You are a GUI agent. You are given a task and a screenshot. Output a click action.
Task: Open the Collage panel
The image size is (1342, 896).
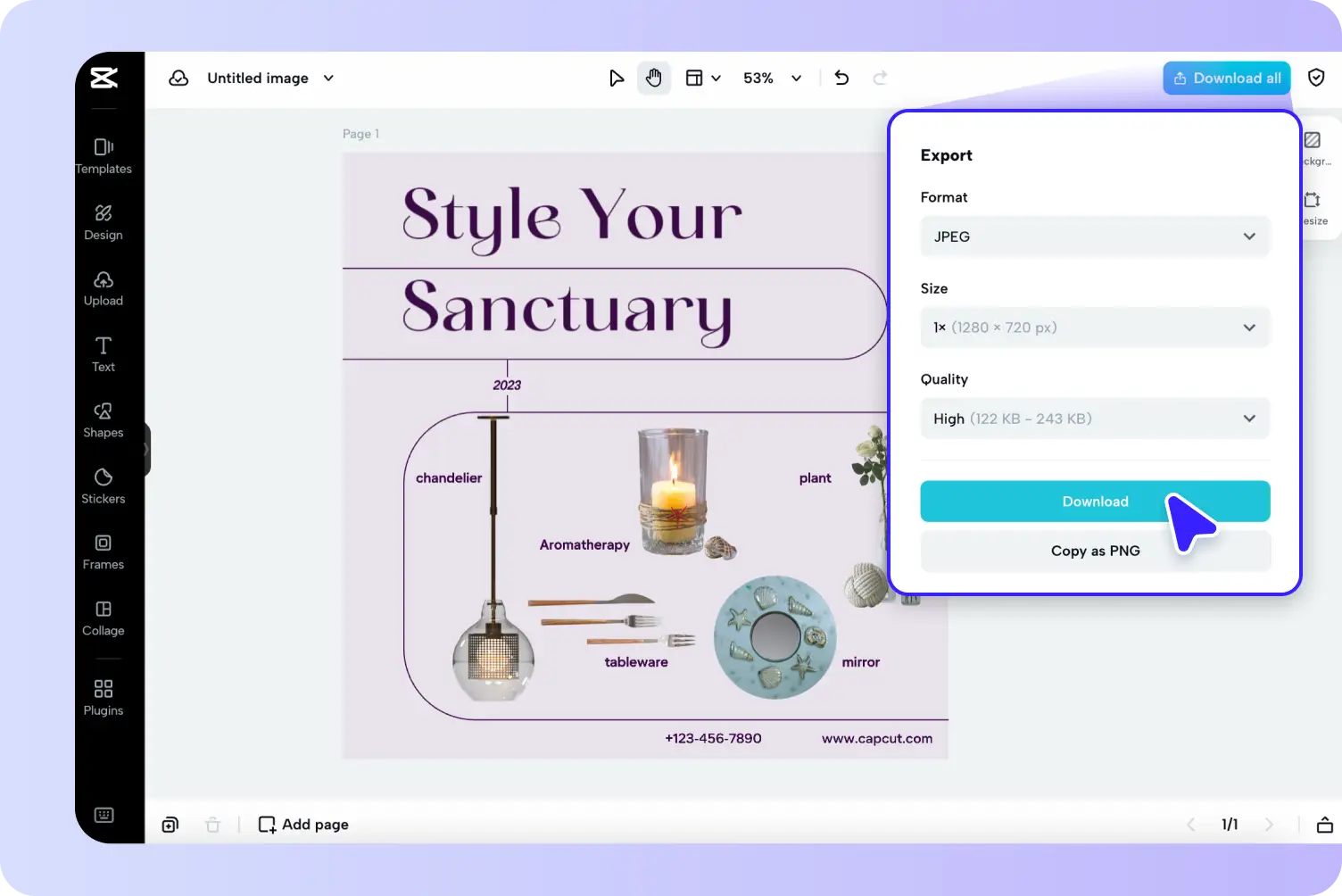pos(104,618)
